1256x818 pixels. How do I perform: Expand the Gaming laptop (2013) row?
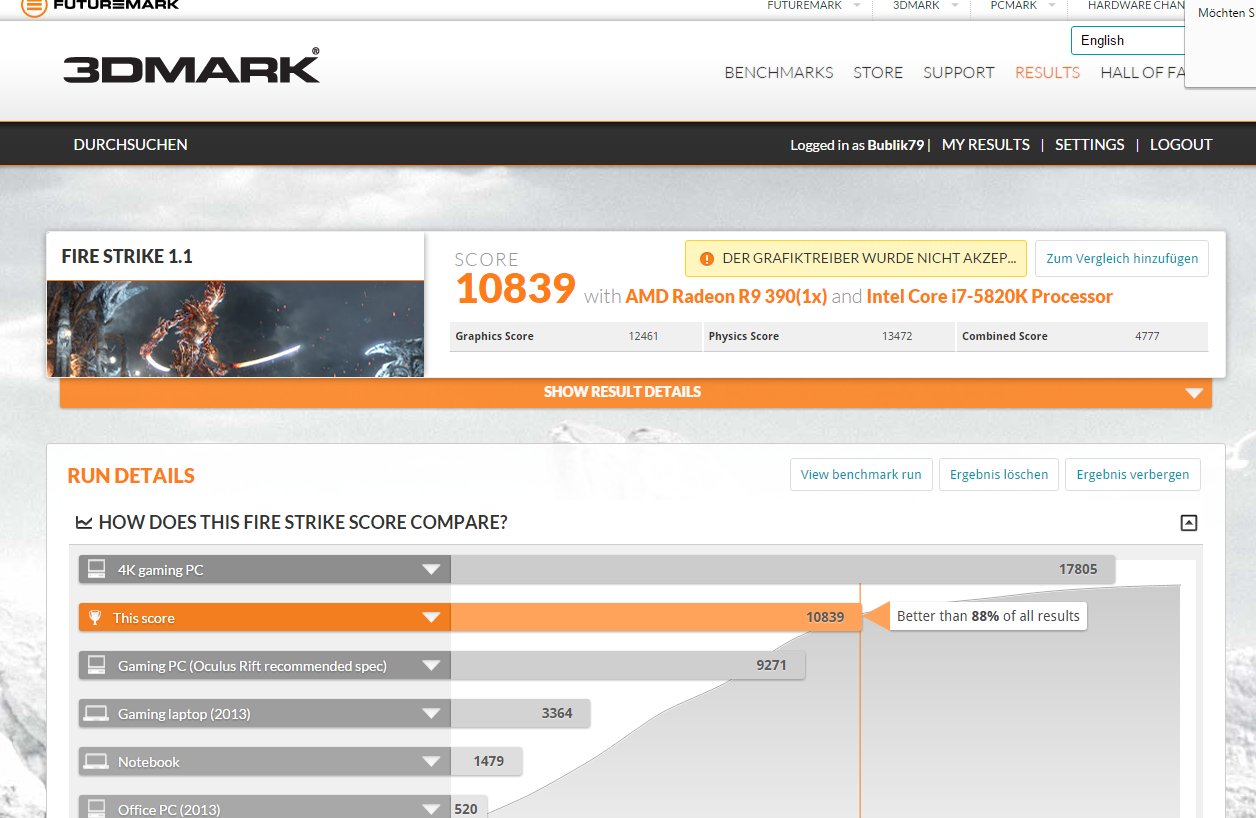431,714
